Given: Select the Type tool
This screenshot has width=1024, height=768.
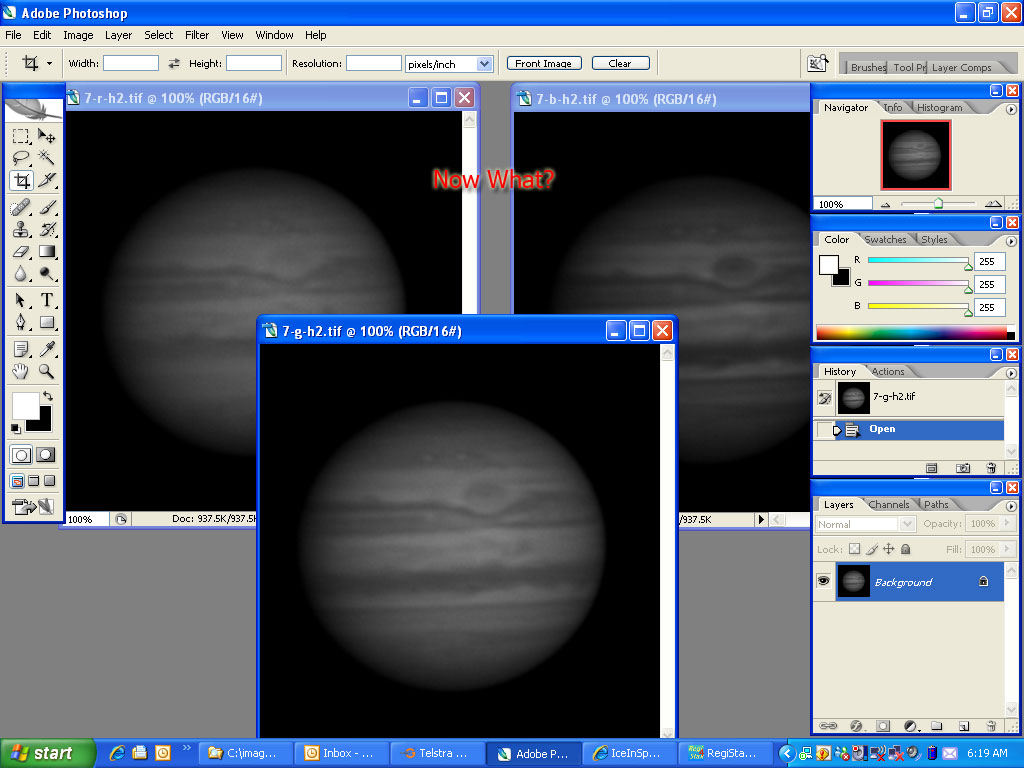Looking at the screenshot, I should 46,300.
